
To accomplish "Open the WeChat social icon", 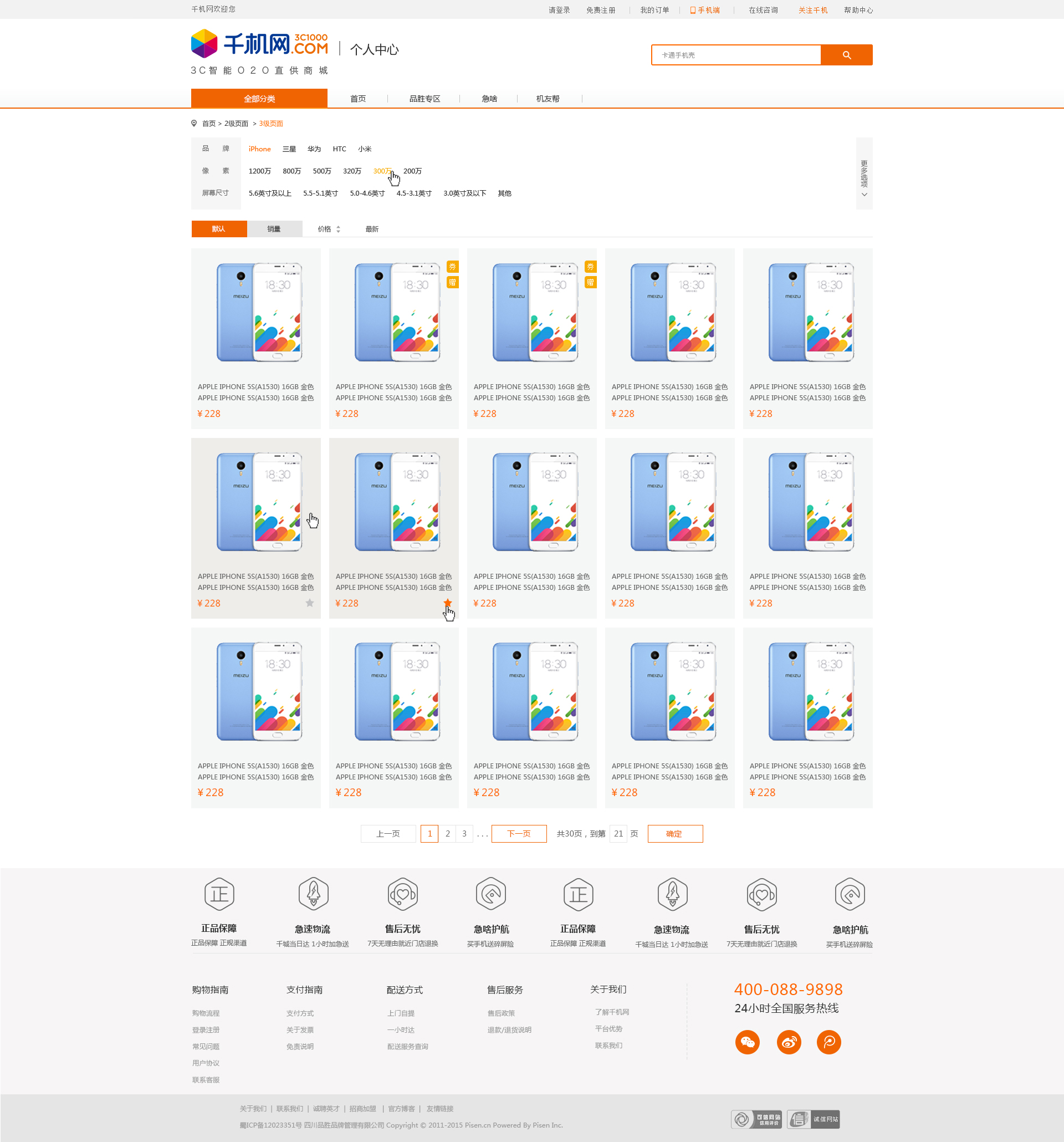I will [x=747, y=1042].
